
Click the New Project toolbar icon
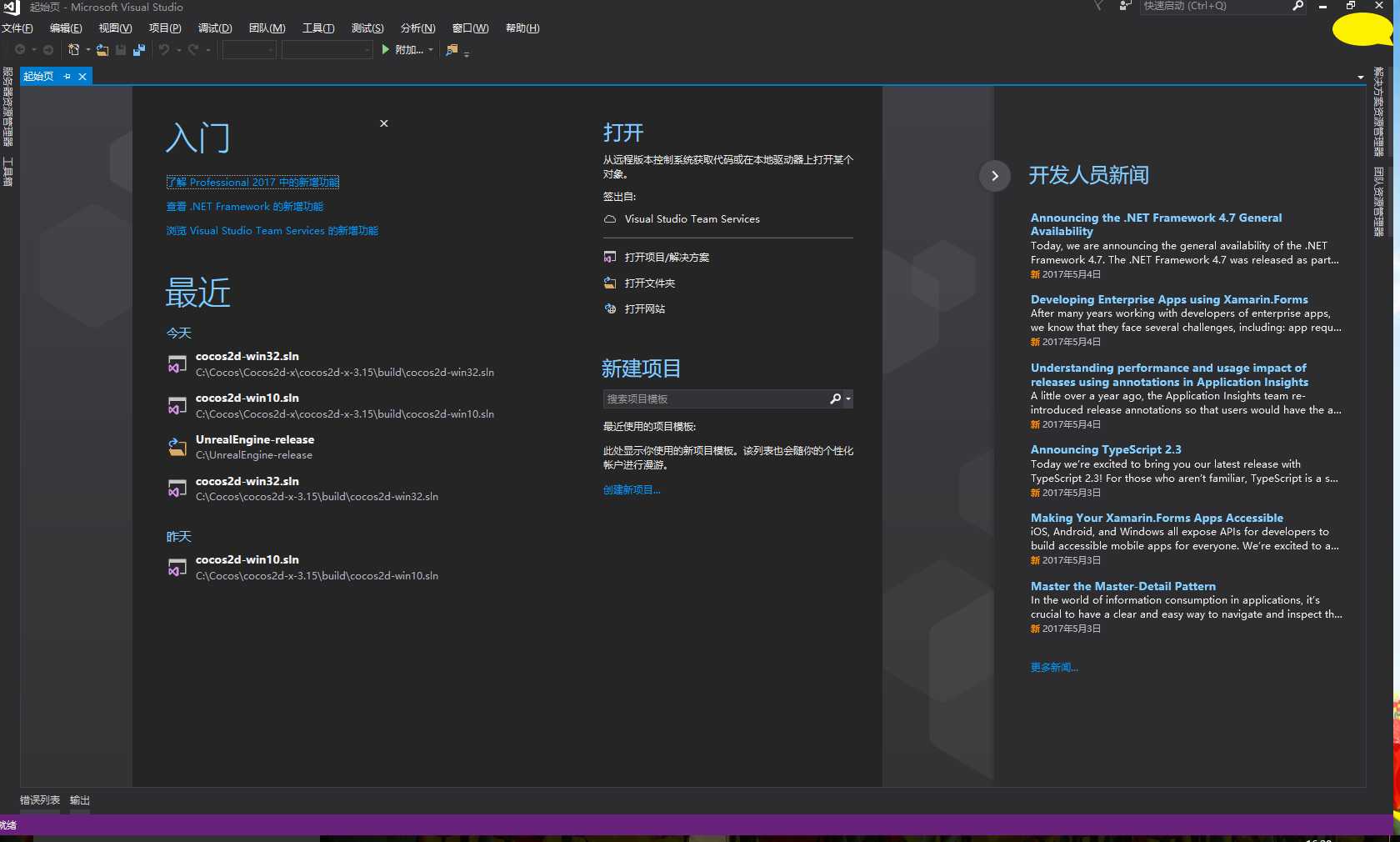pos(74,50)
